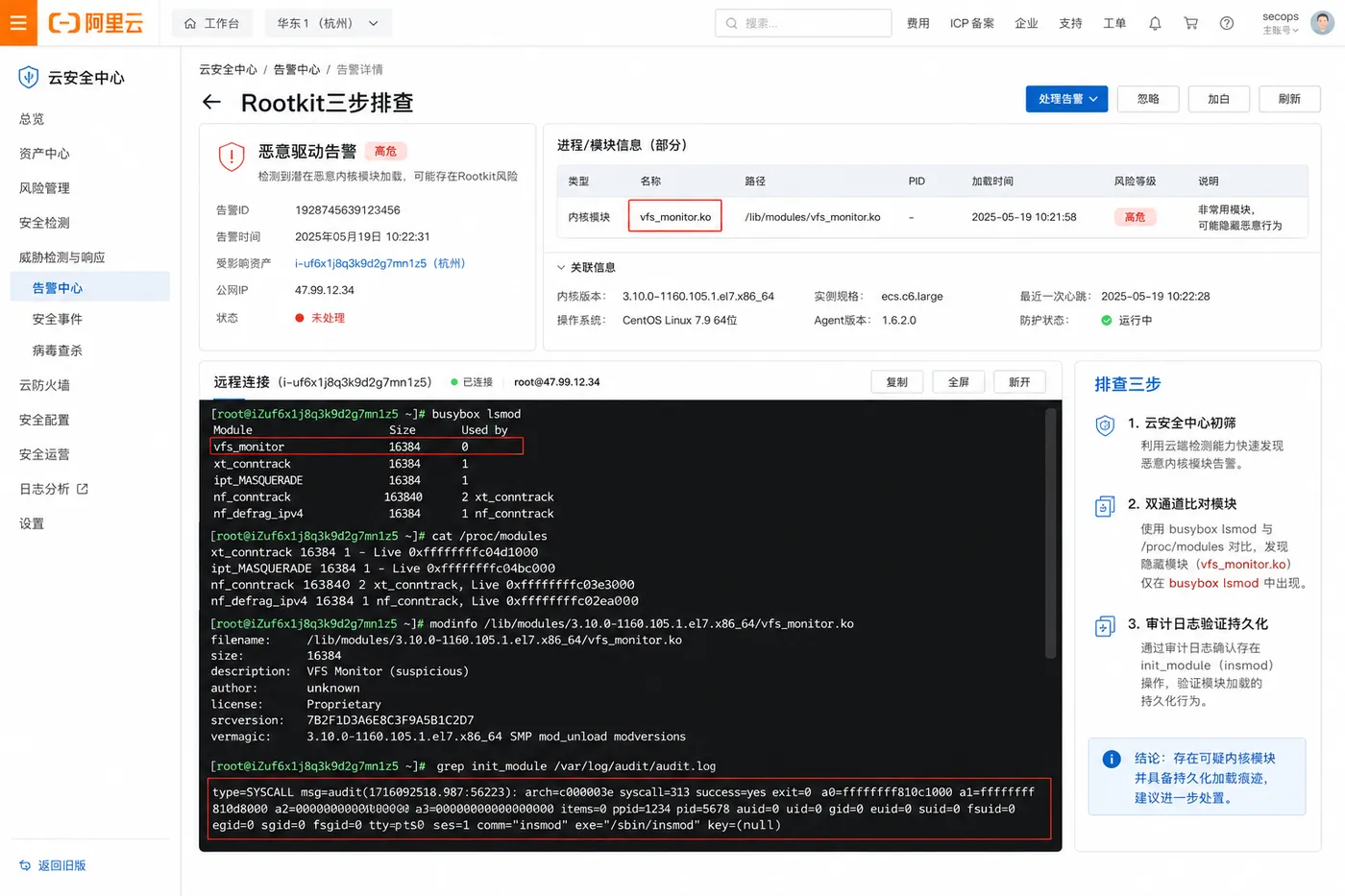Open 安全事件 in the sidebar

tap(58, 319)
